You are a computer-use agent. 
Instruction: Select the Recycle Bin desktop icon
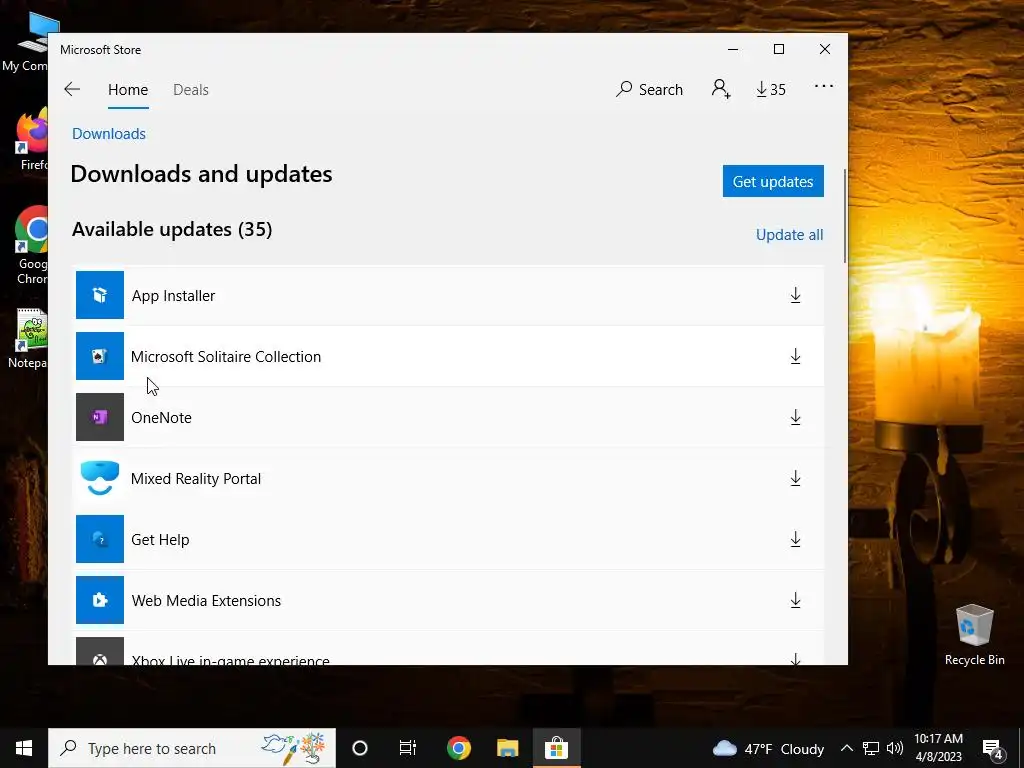point(974,635)
